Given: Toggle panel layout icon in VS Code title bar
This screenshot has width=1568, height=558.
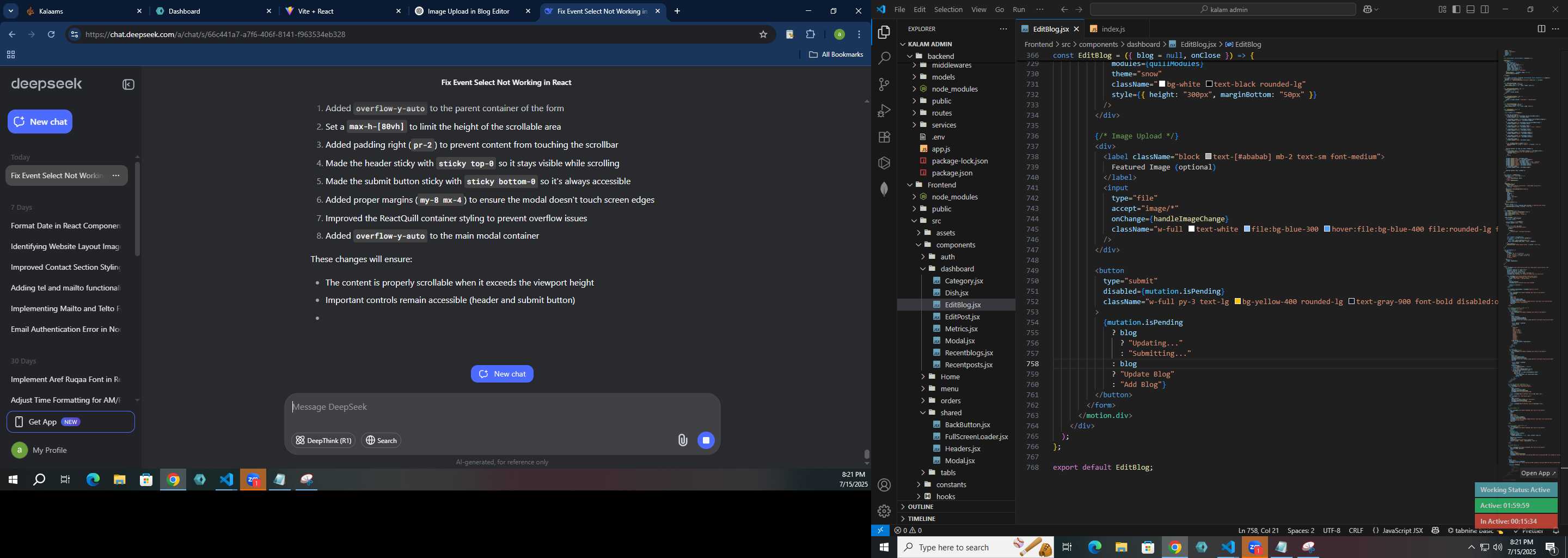Looking at the screenshot, I should (1471, 9).
